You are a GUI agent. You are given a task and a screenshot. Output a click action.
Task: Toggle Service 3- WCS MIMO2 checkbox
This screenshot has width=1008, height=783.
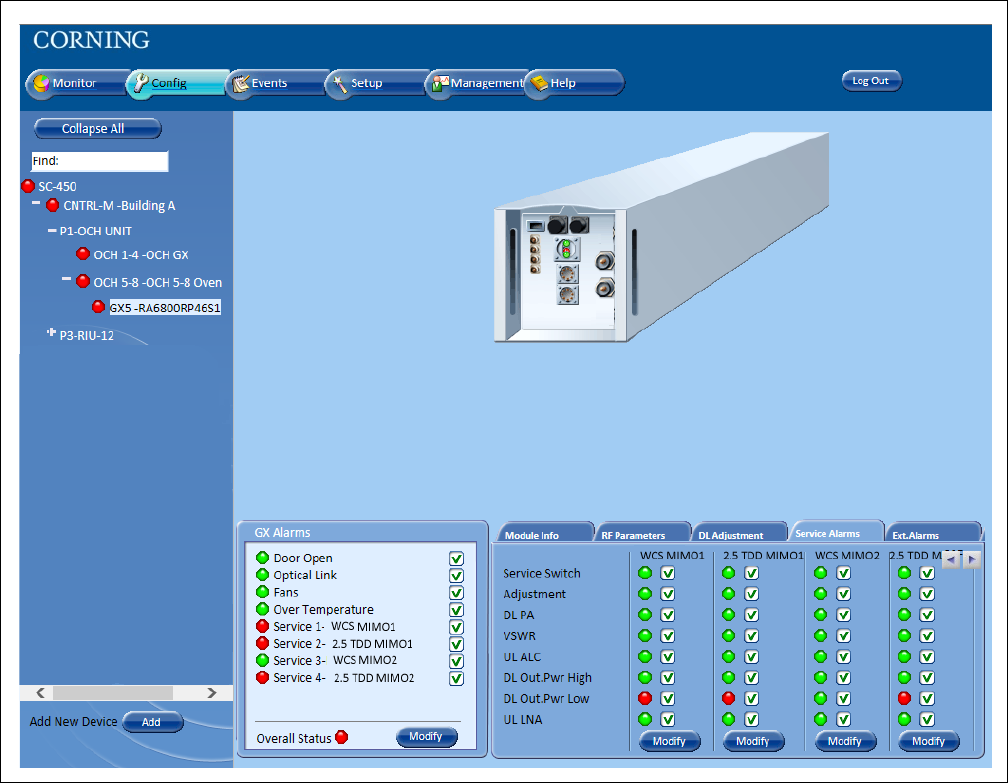pos(456,662)
